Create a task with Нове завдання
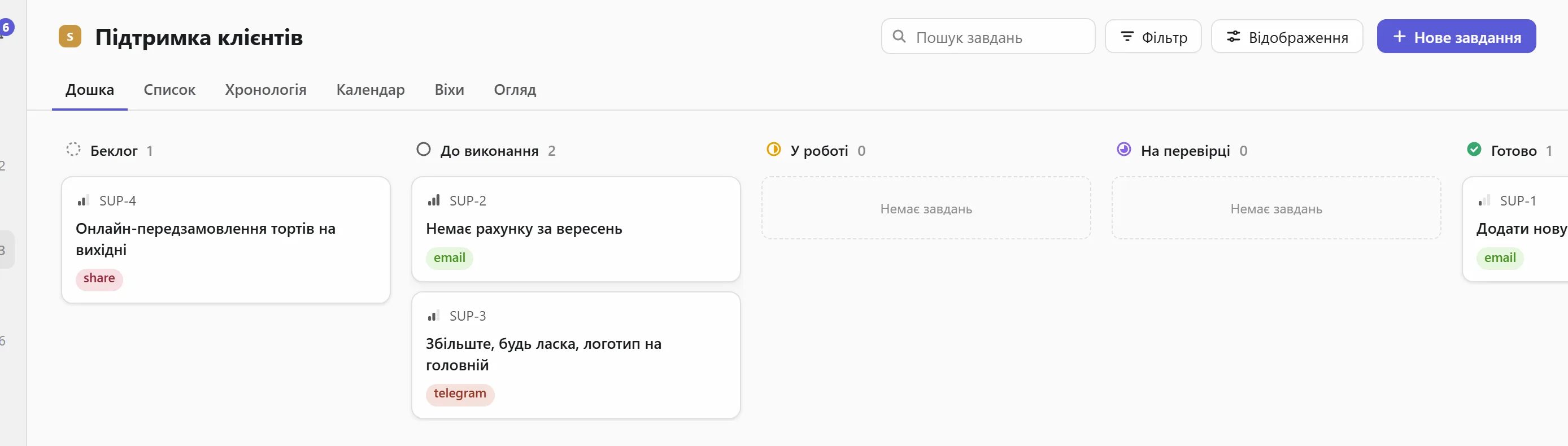The height and width of the screenshot is (446, 1568). point(1456,37)
